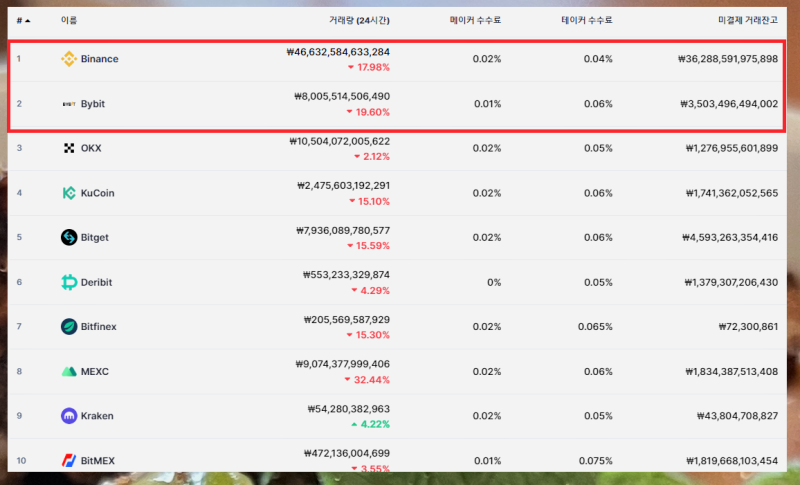The width and height of the screenshot is (800, 485).
Task: Click KuCoin open interest ₩1,741,362,052,565
Action: pyautogui.click(x=732, y=193)
